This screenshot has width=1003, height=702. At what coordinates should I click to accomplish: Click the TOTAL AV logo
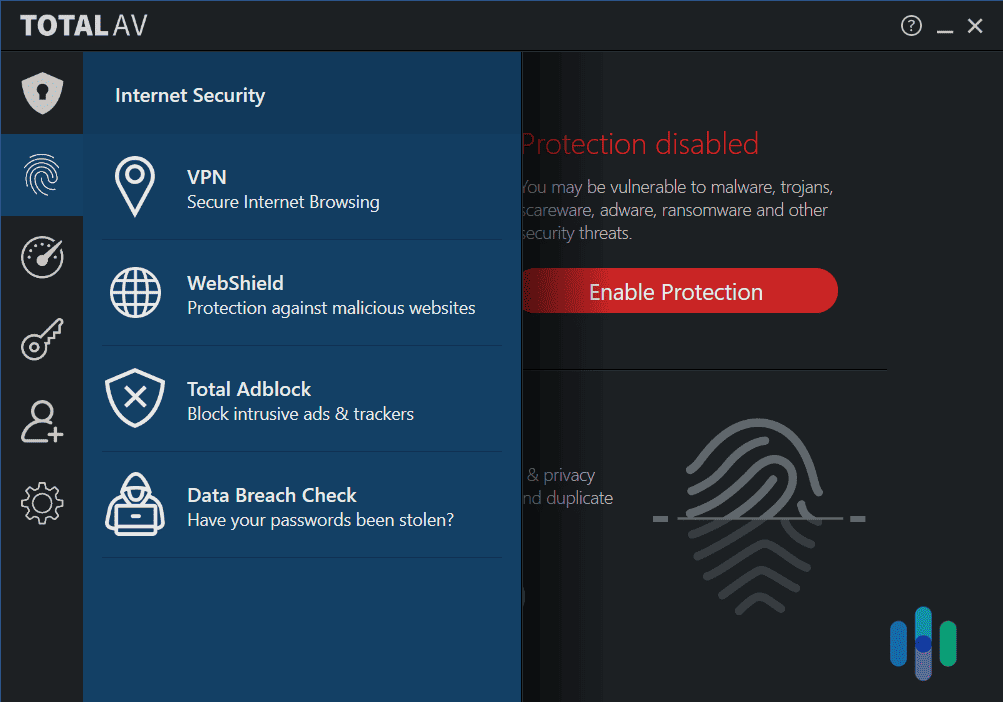(83, 25)
